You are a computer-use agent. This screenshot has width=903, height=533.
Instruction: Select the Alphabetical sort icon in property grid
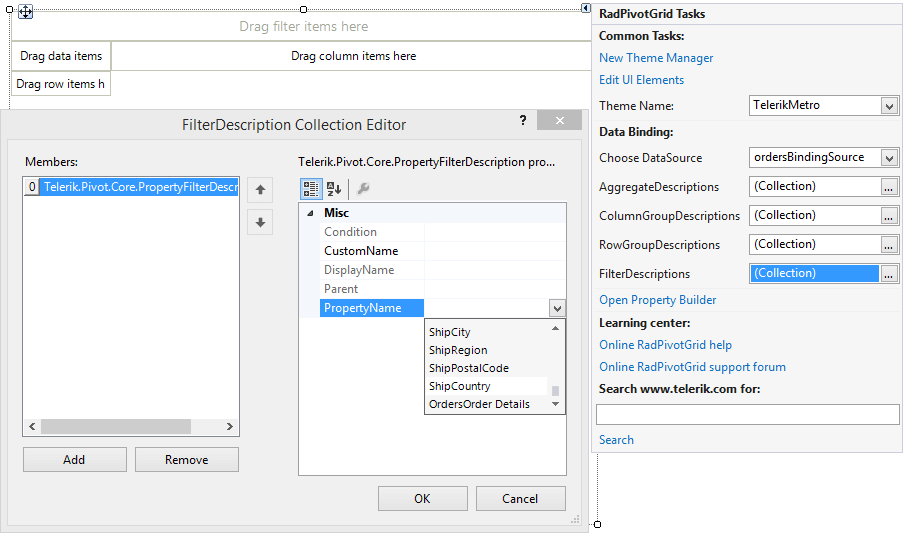point(334,188)
